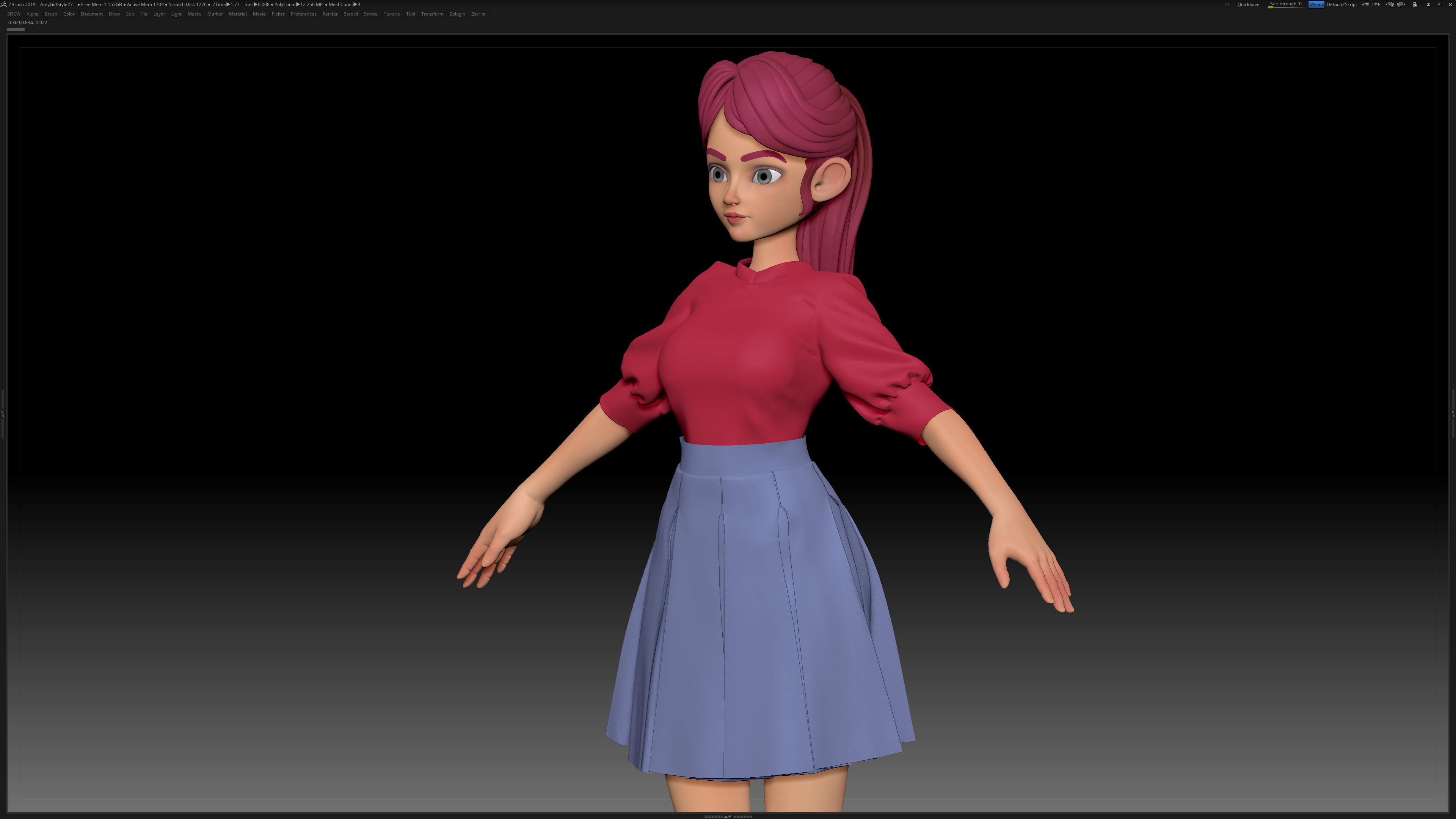Open the Material menu
The image size is (1456, 819).
point(237,14)
